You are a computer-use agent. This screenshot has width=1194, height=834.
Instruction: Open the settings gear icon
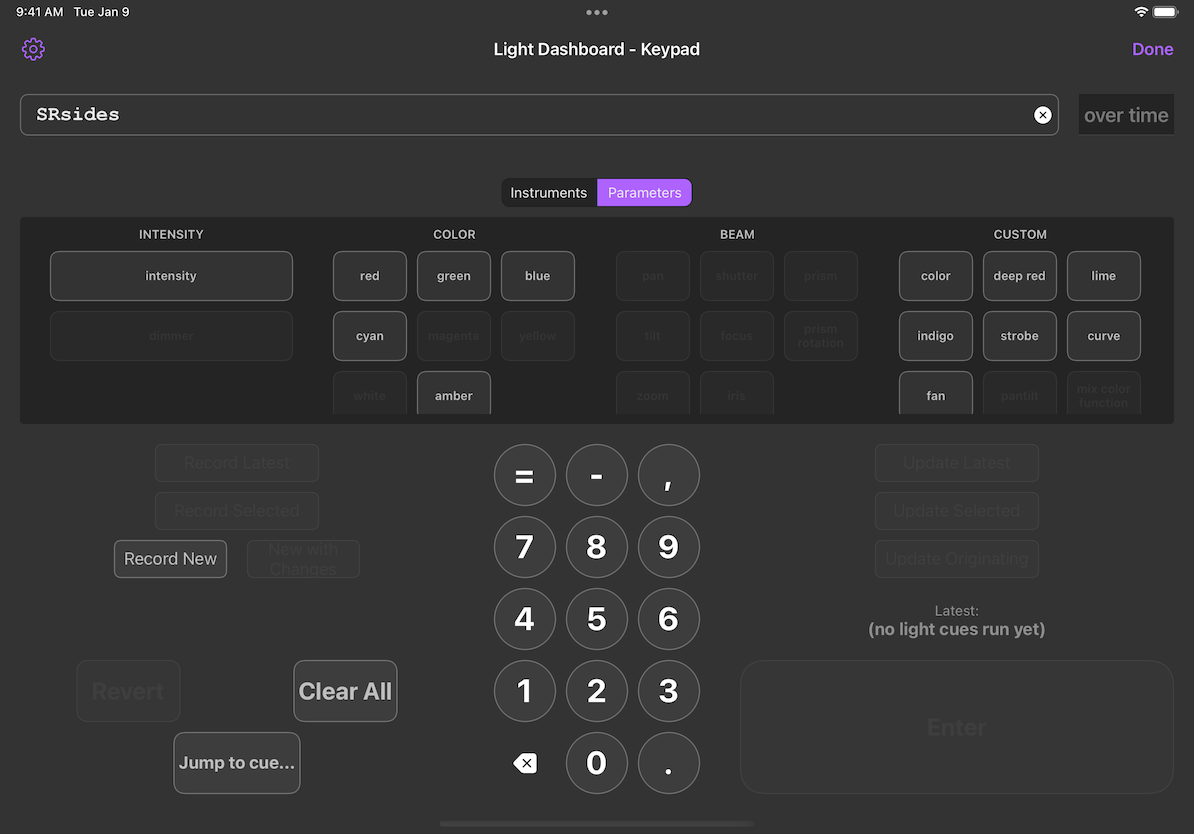(x=33, y=48)
